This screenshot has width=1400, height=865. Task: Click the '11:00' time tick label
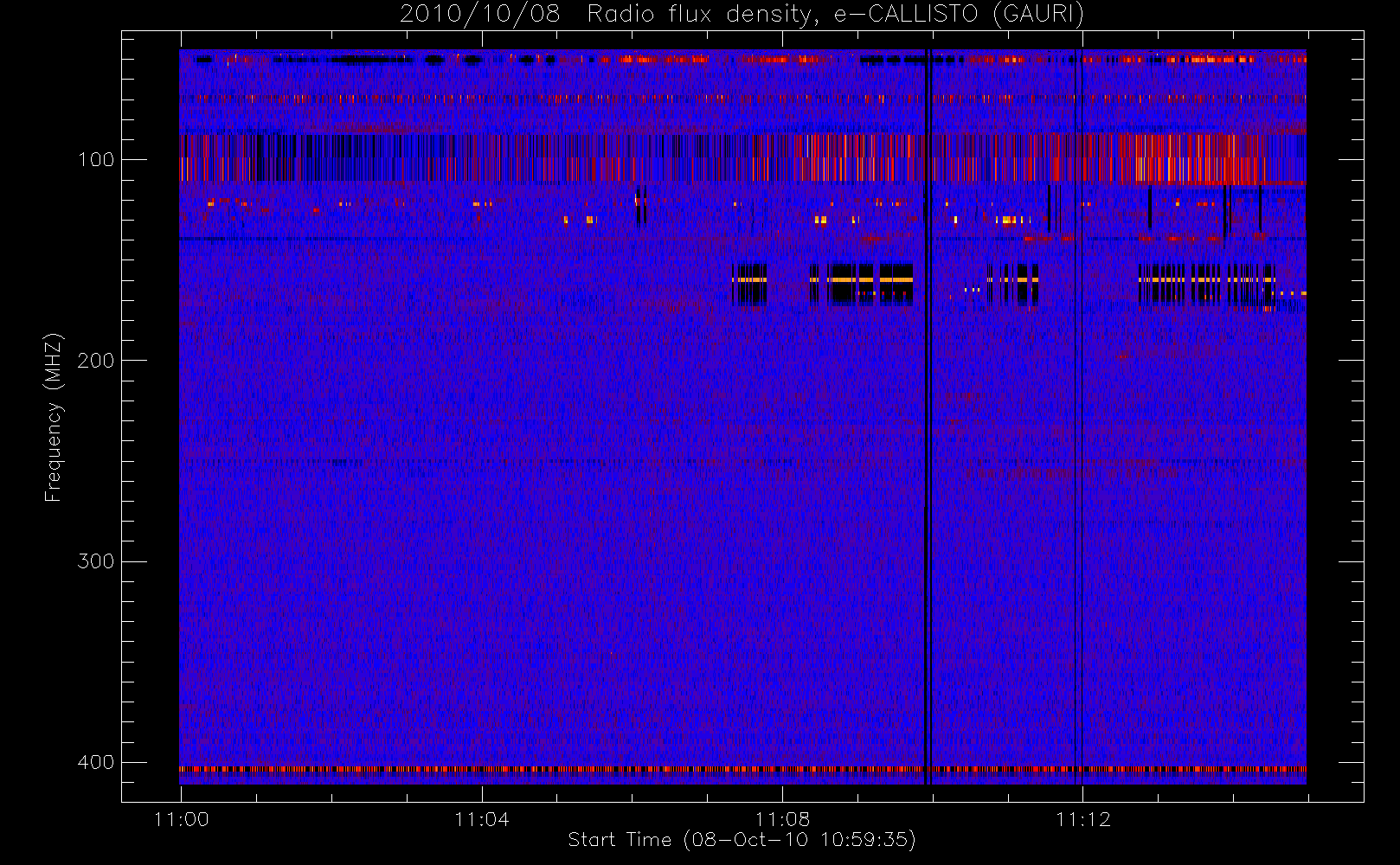click(x=182, y=819)
